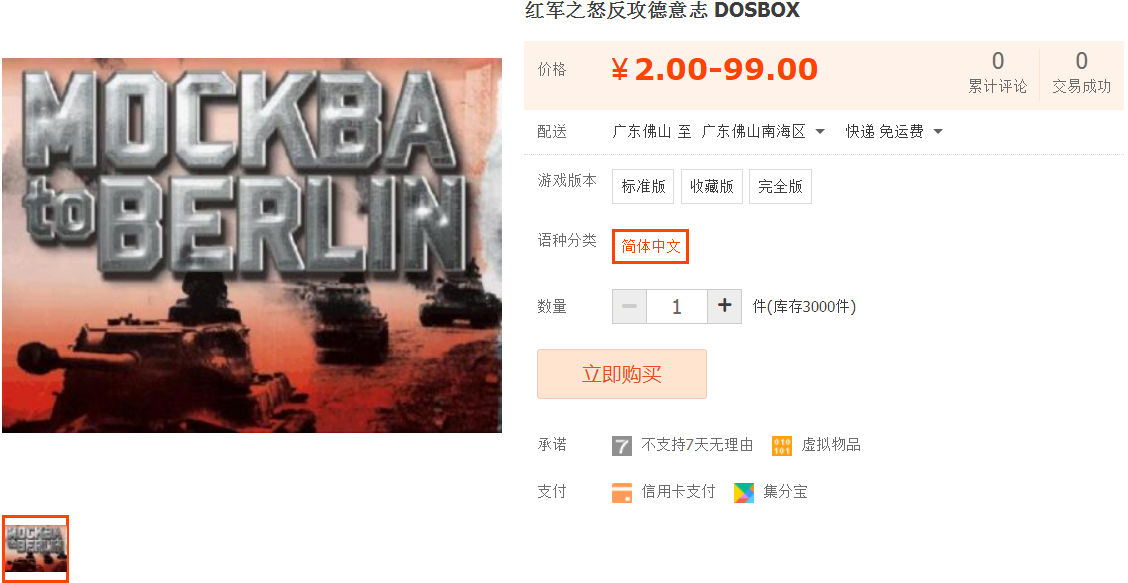Decrease quantity with the minus button

point(629,306)
